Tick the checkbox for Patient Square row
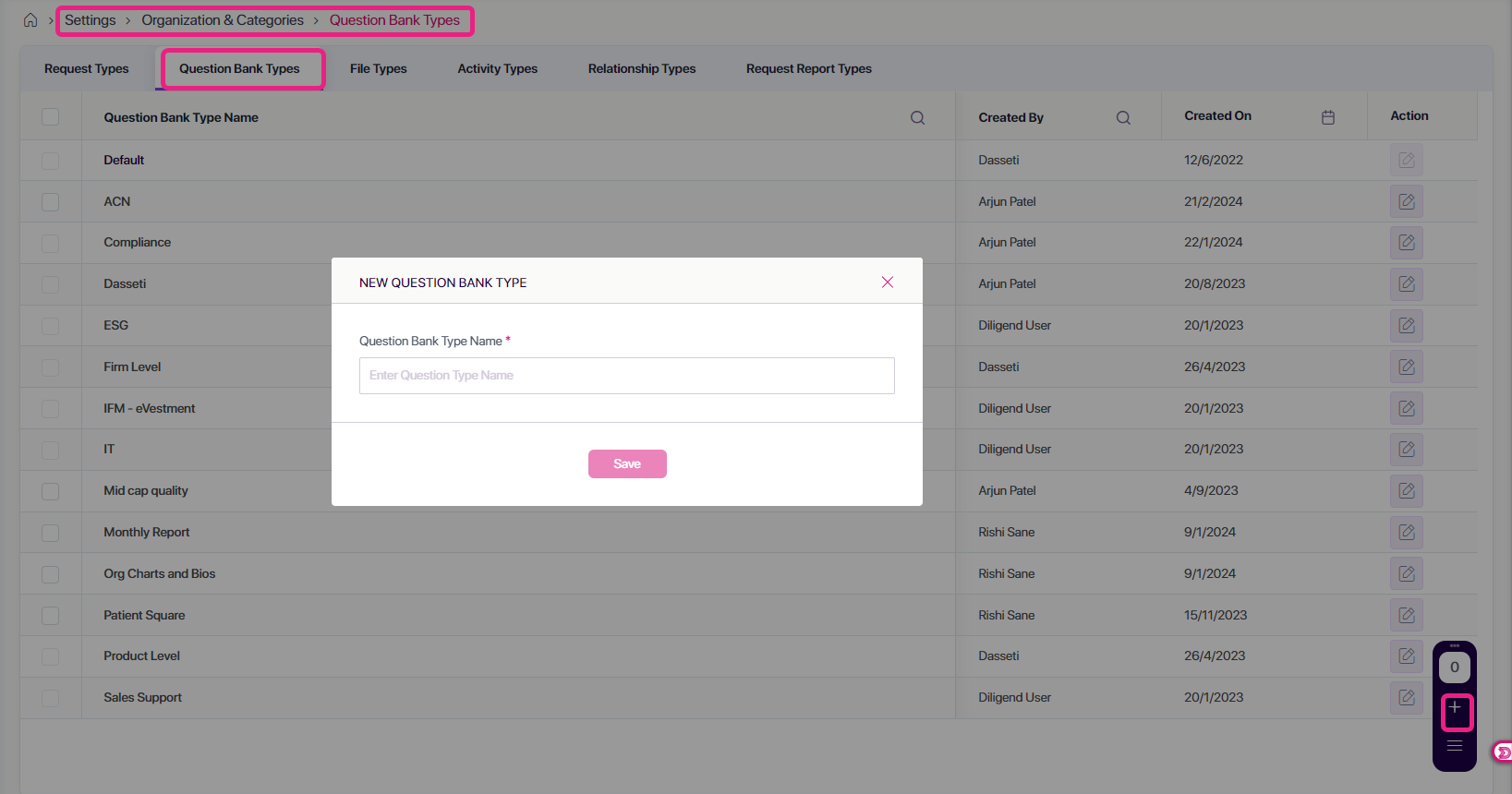1512x794 pixels. coord(51,615)
